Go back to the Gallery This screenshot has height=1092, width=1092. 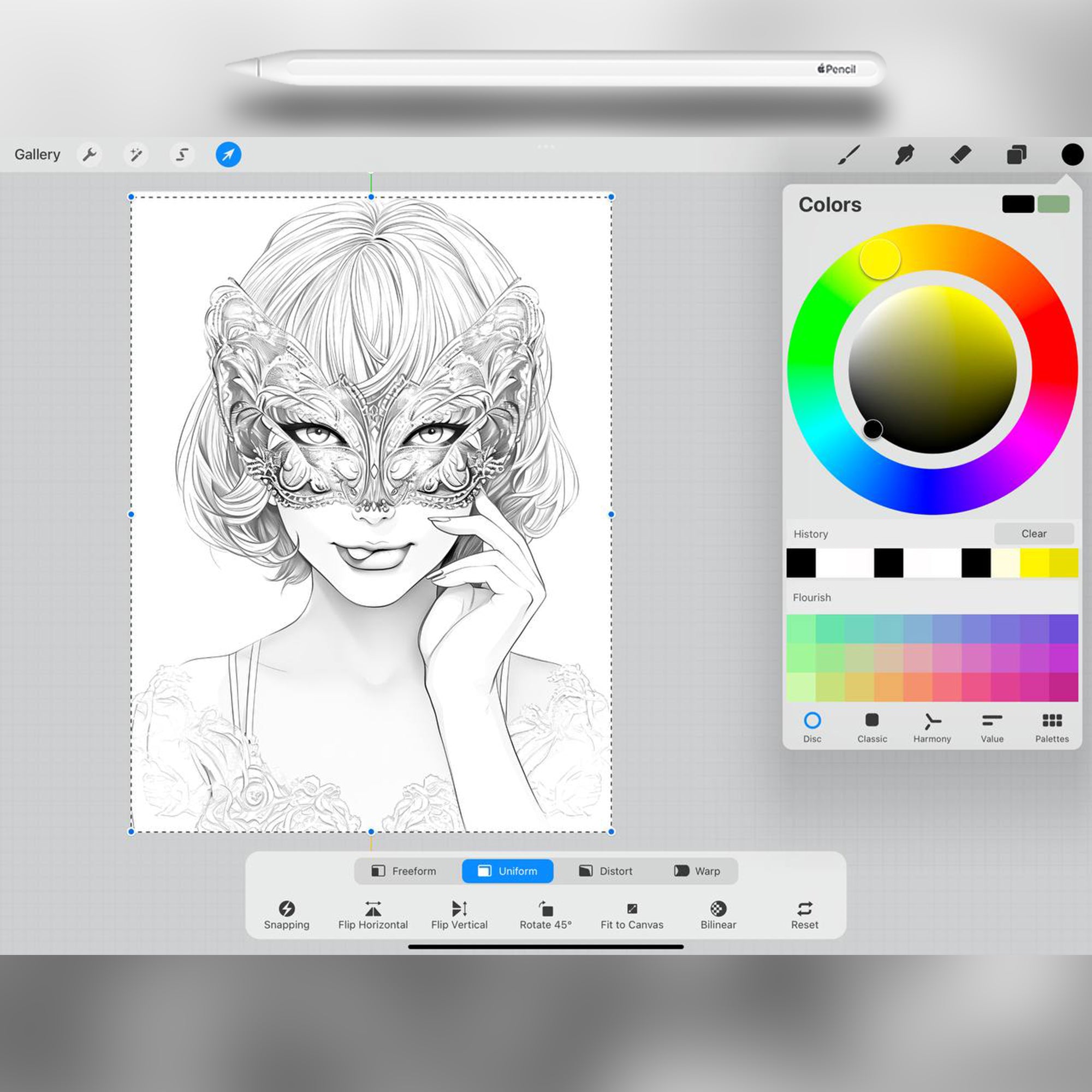(x=37, y=154)
